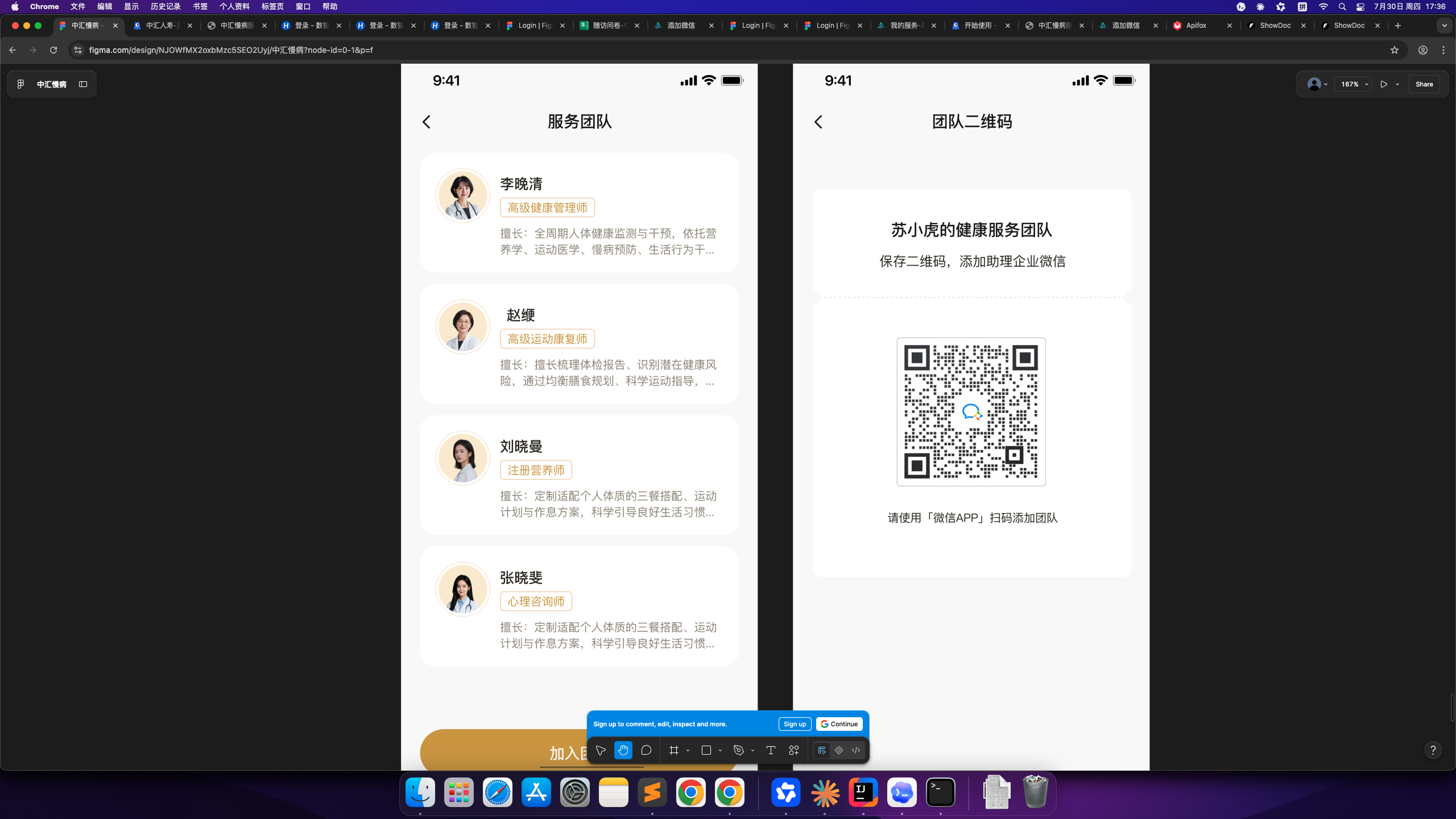Select the Frame tool
The image size is (1456, 819).
[674, 750]
